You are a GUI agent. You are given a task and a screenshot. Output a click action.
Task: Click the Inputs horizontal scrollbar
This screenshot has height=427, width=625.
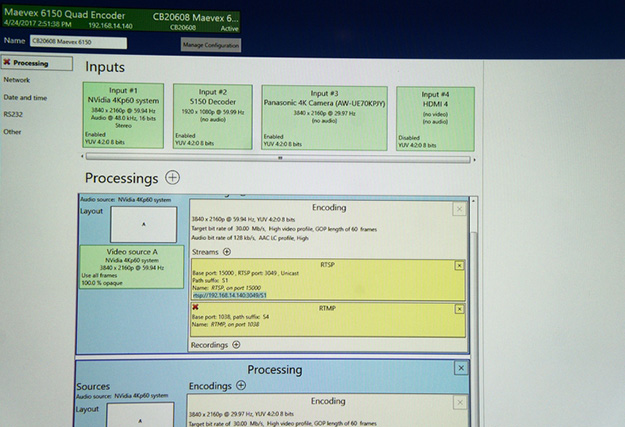[280, 157]
